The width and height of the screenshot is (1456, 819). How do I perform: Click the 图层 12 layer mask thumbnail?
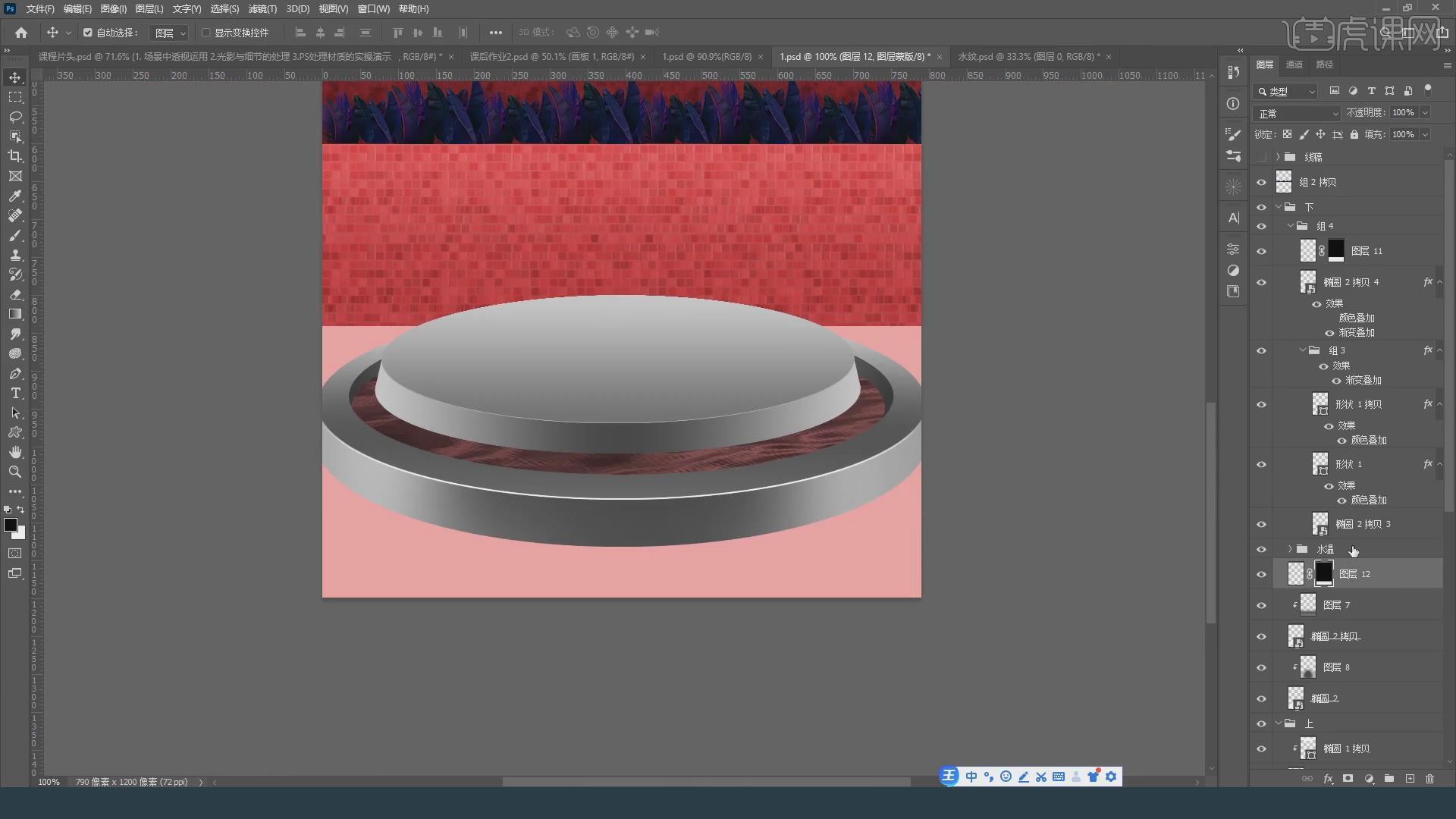click(1324, 574)
